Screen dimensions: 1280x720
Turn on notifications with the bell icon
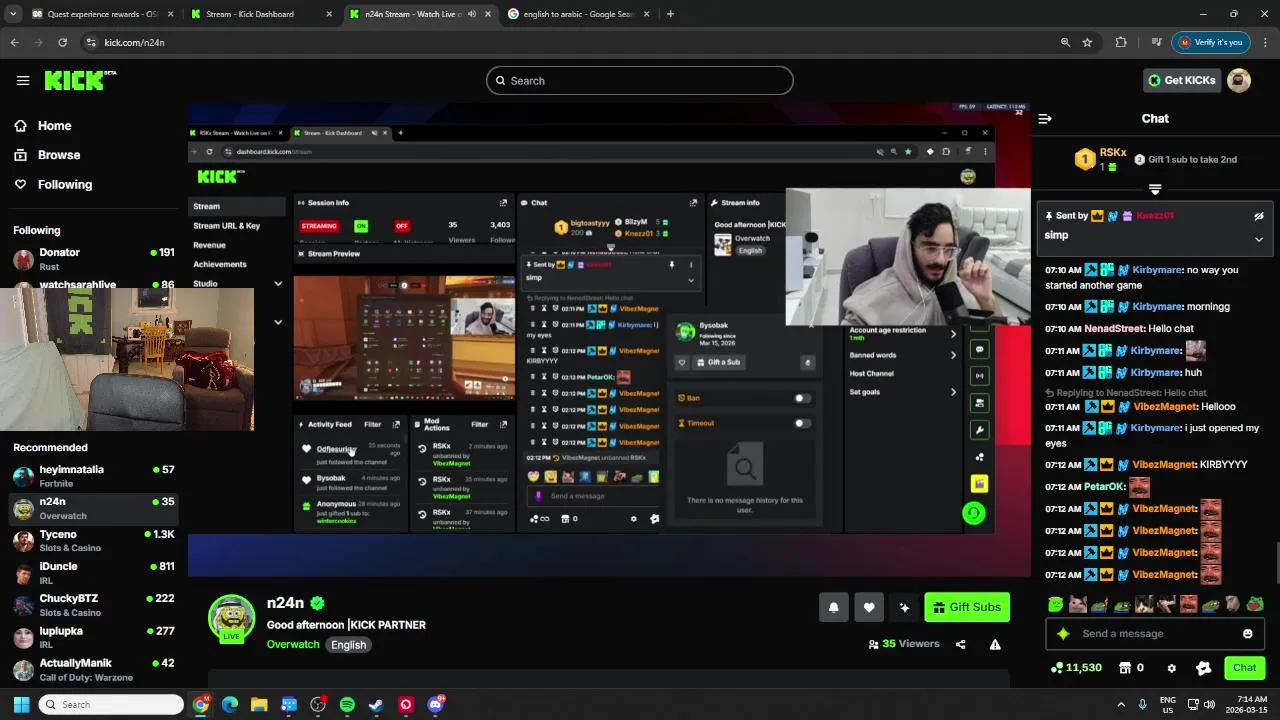click(x=833, y=607)
